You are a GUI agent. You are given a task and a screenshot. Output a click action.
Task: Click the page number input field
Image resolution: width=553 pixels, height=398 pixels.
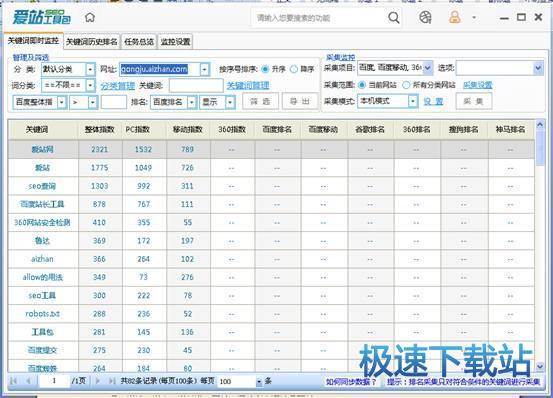(x=54, y=381)
